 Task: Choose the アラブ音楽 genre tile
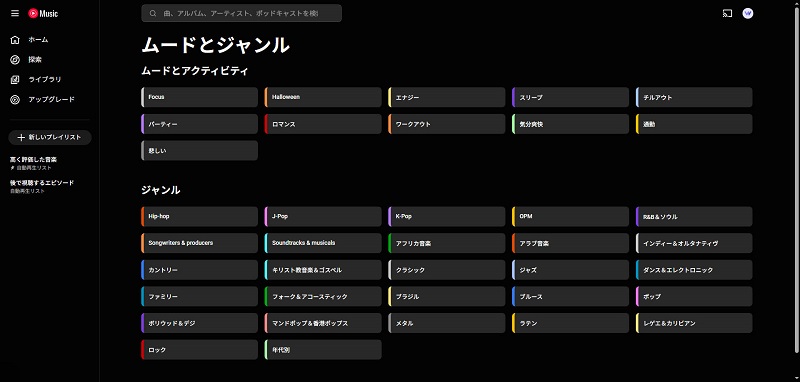coord(570,243)
